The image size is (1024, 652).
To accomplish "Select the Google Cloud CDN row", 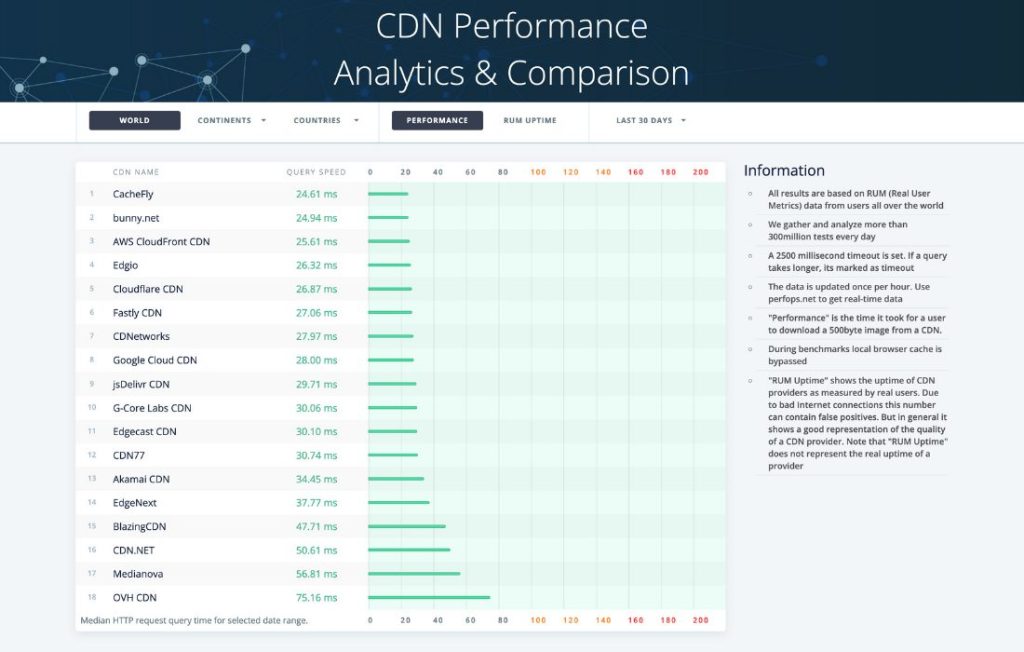I will pyautogui.click(x=400, y=360).
